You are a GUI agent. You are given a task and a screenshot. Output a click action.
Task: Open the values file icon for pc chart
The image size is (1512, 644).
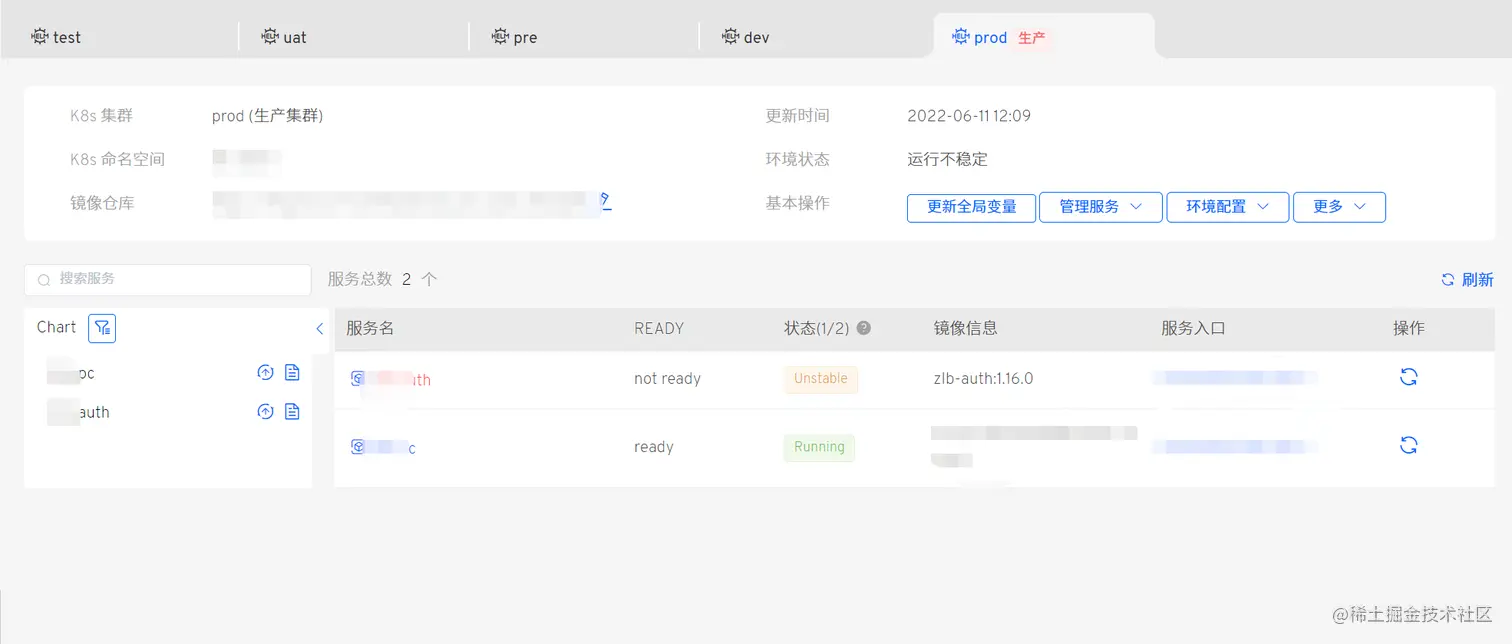click(x=292, y=373)
